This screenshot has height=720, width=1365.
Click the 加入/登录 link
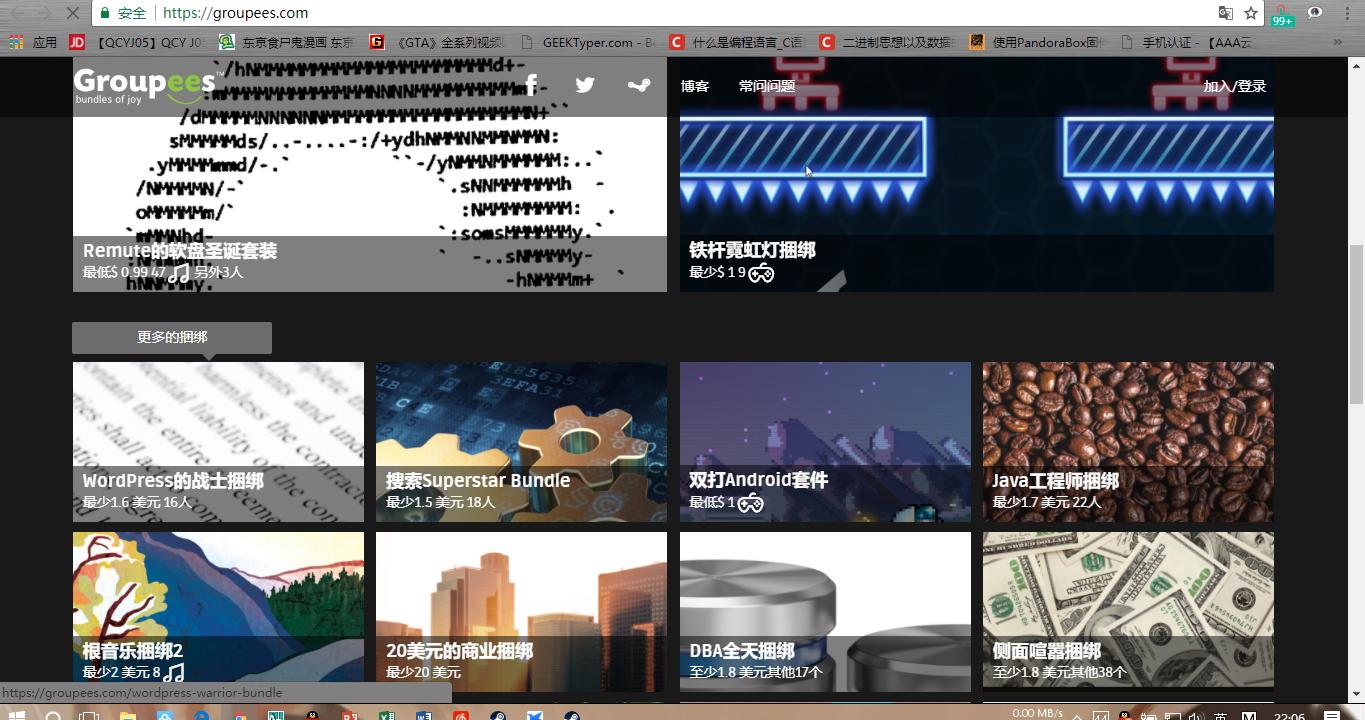tap(1234, 86)
